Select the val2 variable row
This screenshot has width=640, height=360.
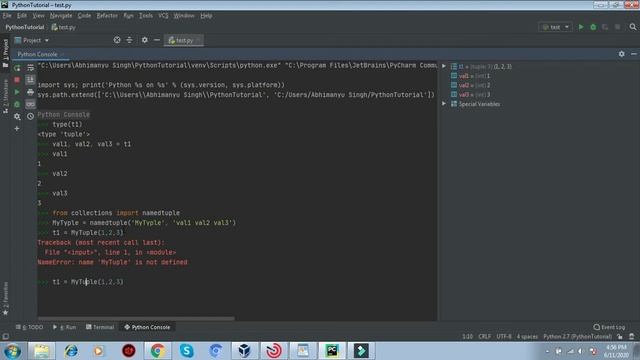click(x=470, y=85)
